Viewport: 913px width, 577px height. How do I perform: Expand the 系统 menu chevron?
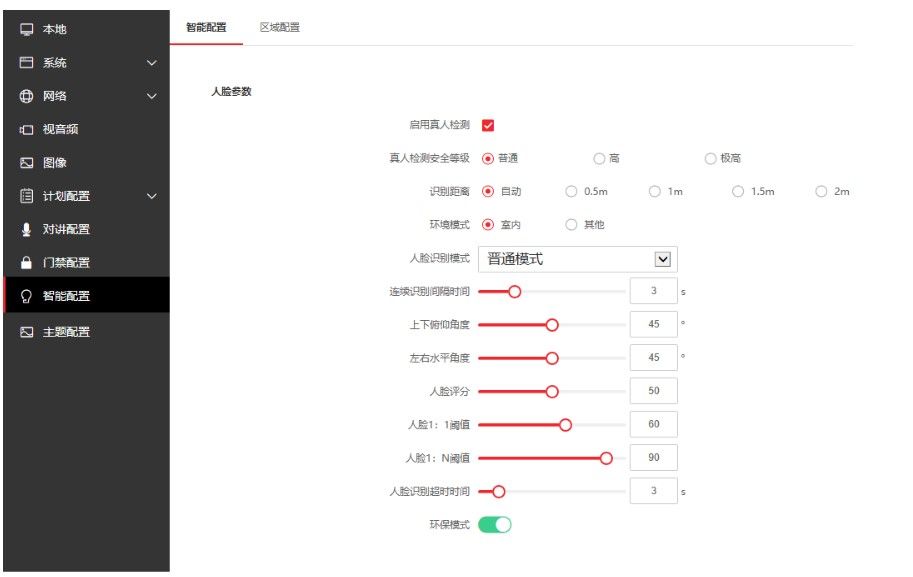point(151,62)
